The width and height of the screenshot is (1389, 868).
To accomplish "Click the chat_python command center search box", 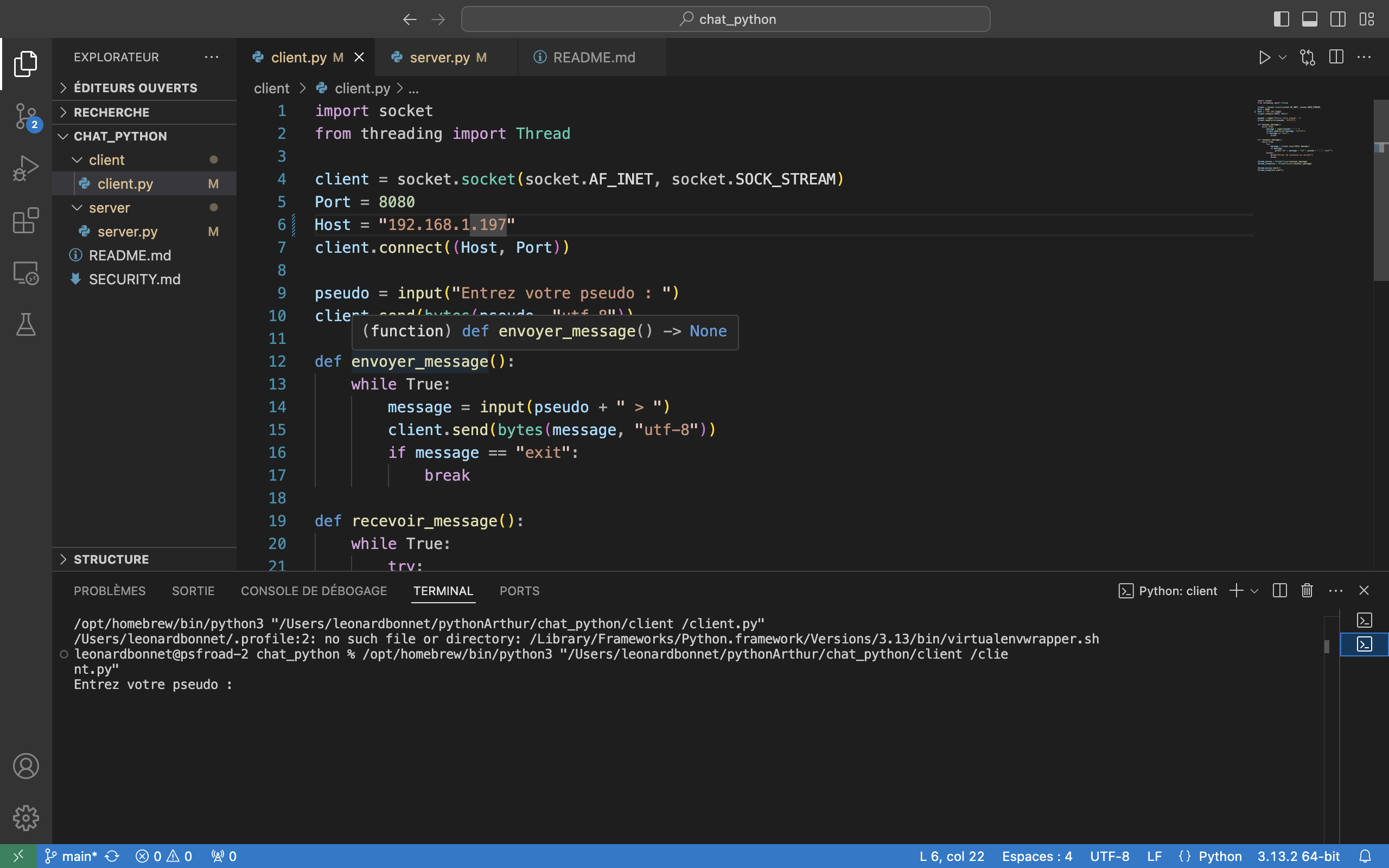I will (725, 20).
